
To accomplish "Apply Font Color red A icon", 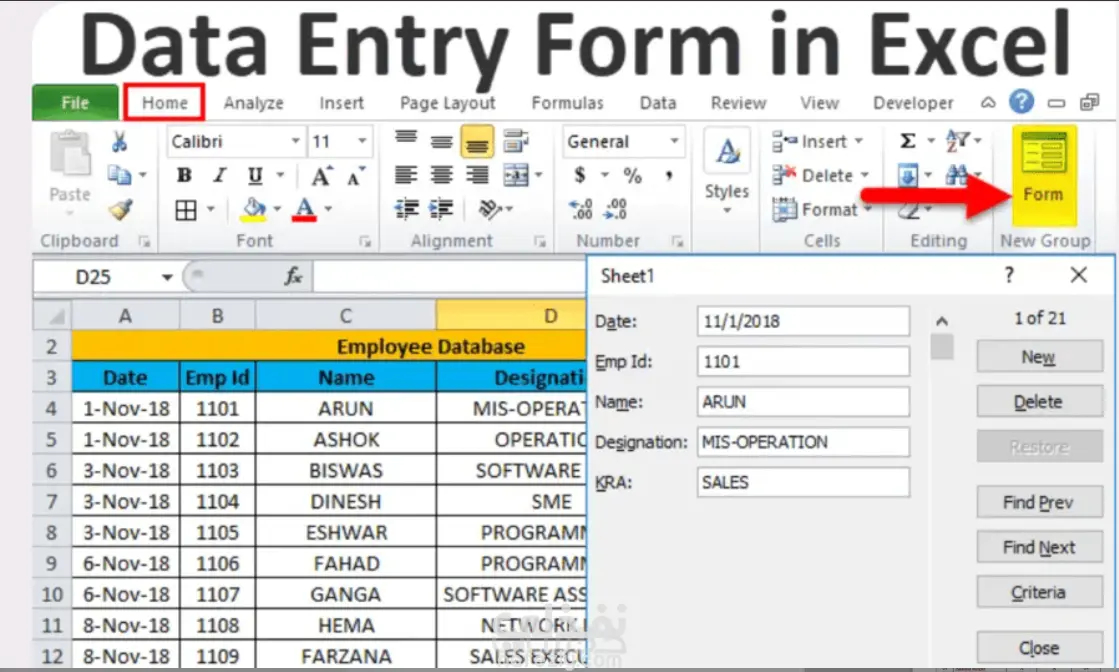I will pyautogui.click(x=305, y=209).
